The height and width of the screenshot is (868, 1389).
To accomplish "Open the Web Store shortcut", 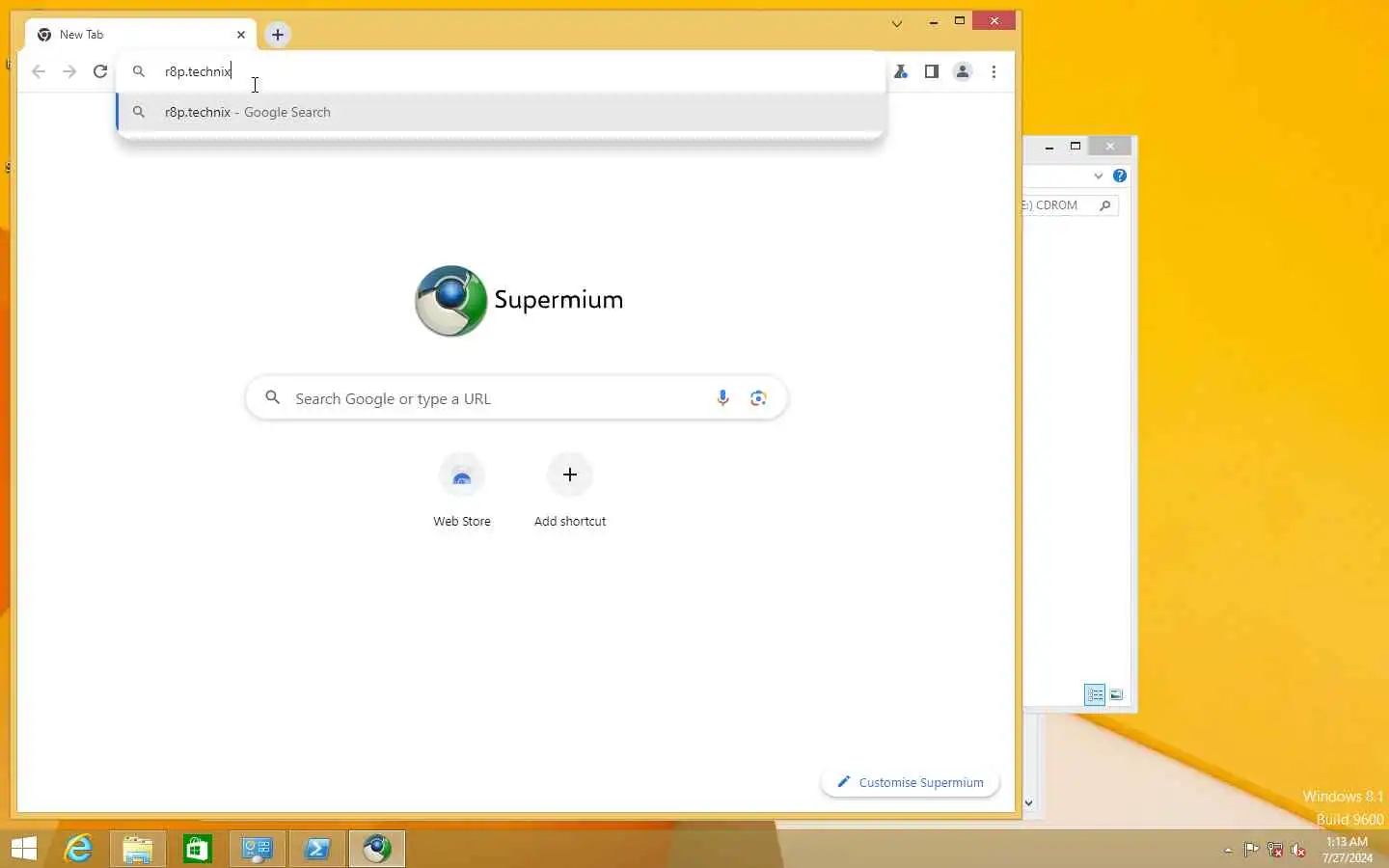I will pos(462,491).
